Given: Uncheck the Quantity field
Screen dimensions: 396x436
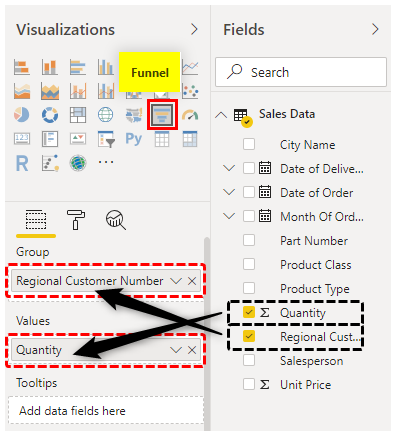Looking at the screenshot, I should point(249,312).
